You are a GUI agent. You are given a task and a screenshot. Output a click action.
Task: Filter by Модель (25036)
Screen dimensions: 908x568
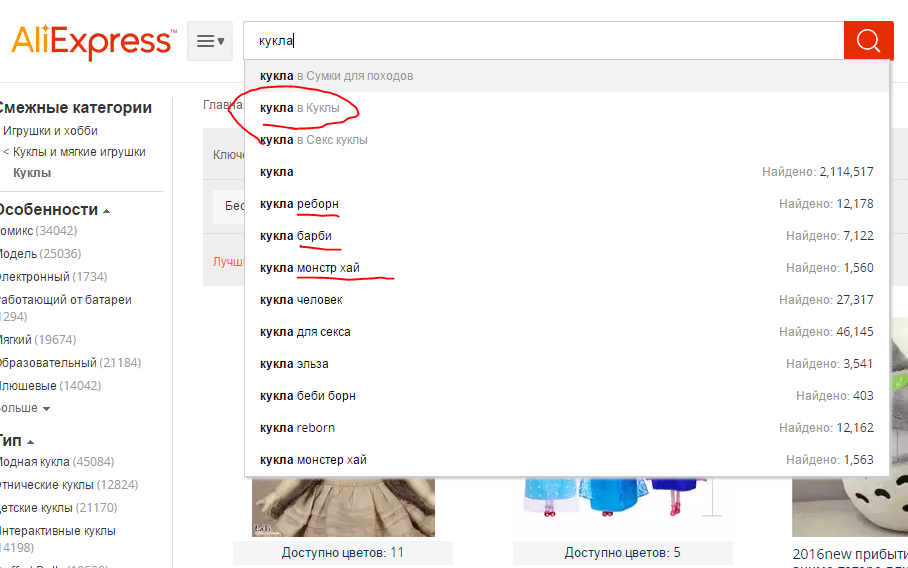point(41,254)
